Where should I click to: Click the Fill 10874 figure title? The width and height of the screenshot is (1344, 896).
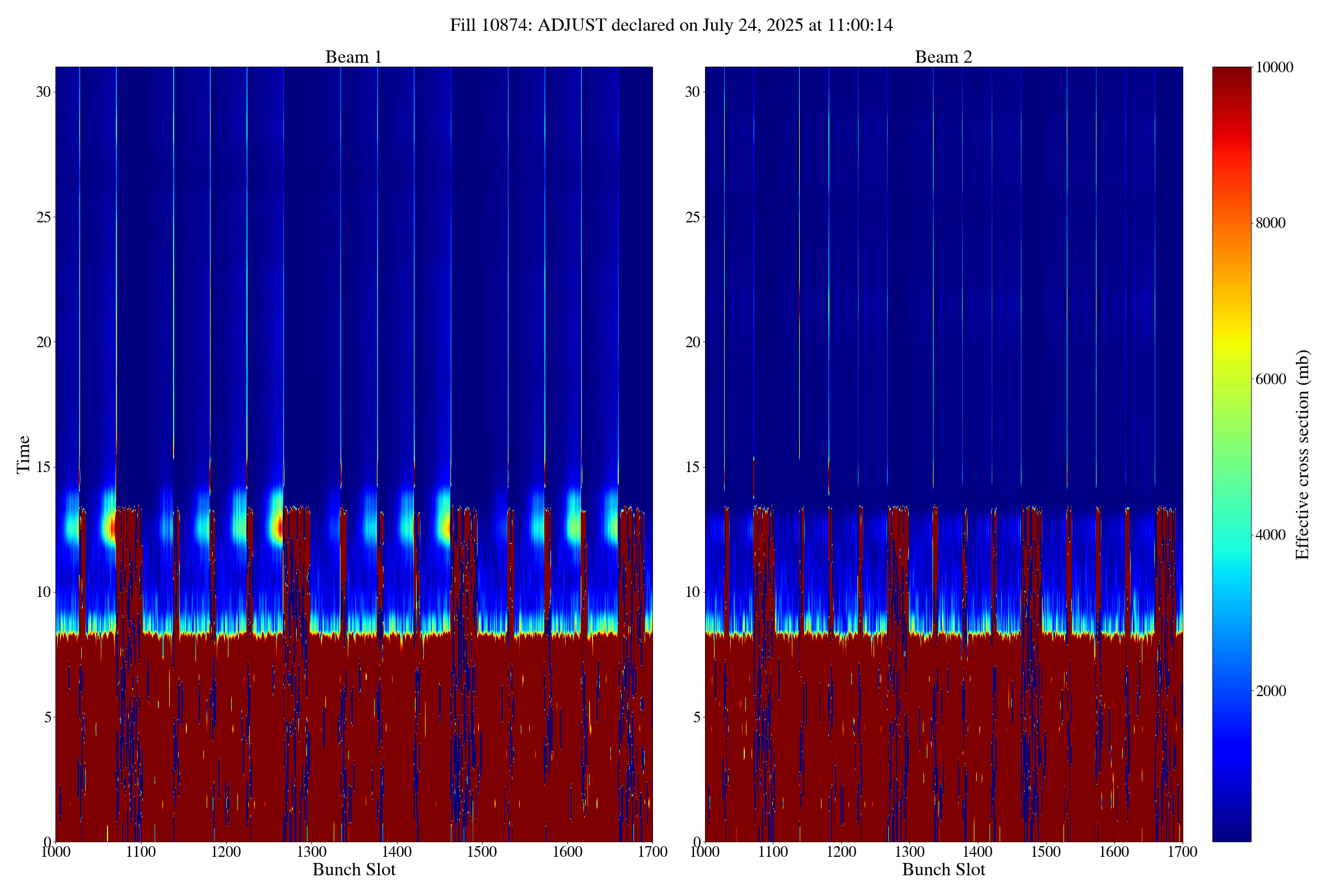pos(671,25)
